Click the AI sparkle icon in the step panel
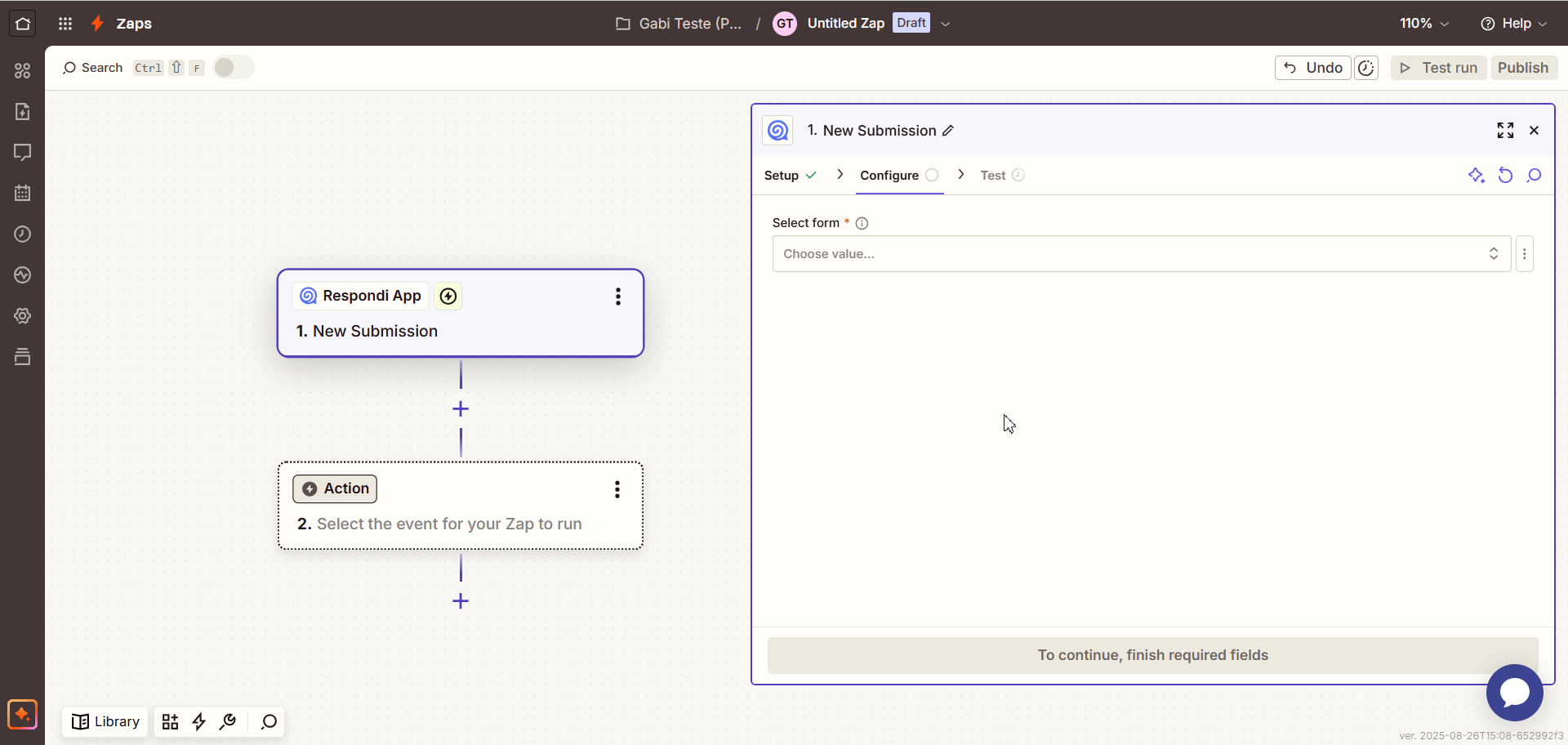Screen dimensions: 1568x745 pyautogui.click(x=1476, y=175)
